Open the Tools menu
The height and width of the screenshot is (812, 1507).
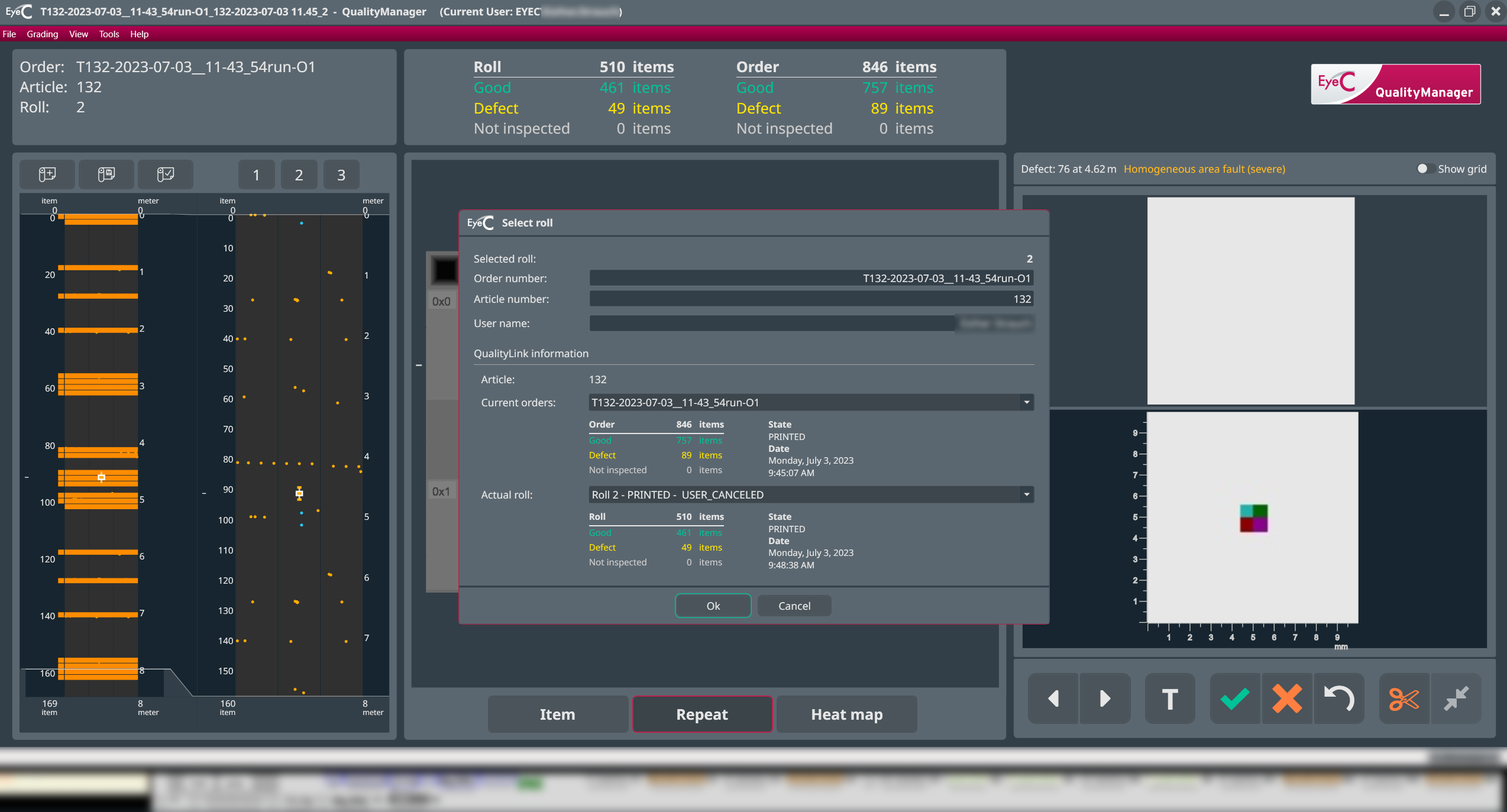(109, 34)
